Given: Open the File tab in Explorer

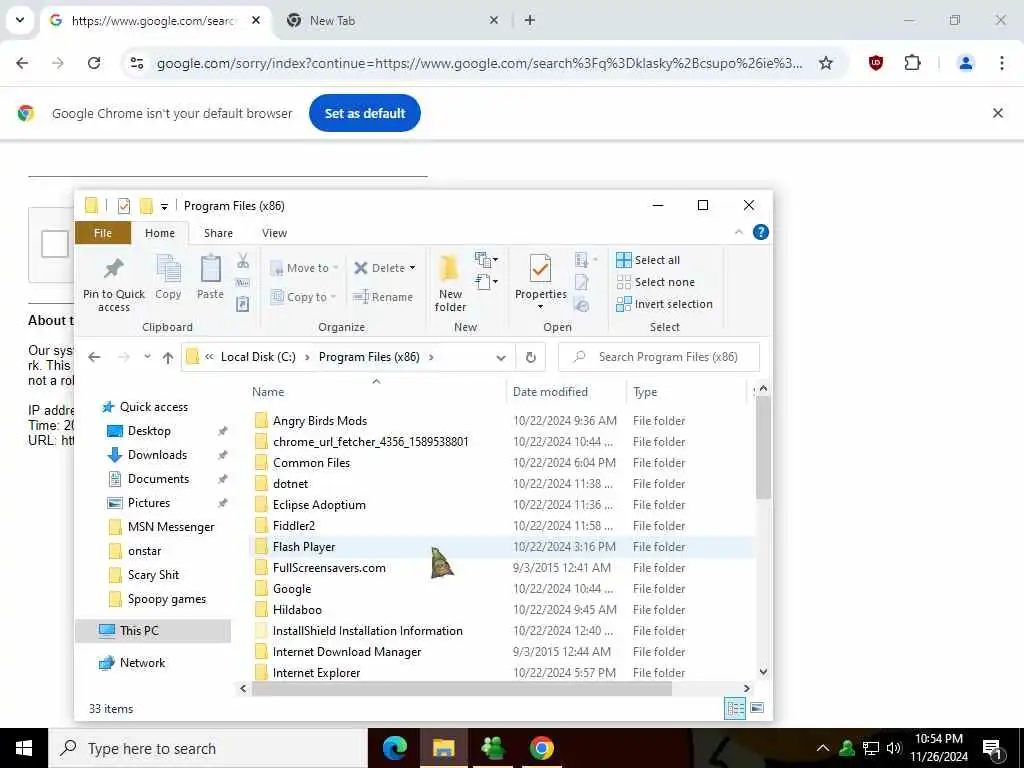Looking at the screenshot, I should 103,233.
